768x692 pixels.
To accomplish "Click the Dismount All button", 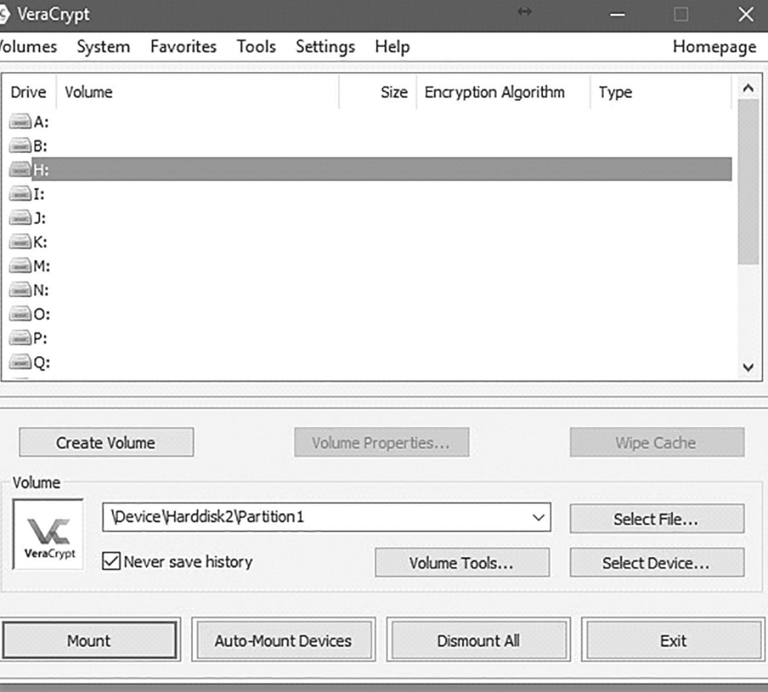I will pyautogui.click(x=478, y=641).
